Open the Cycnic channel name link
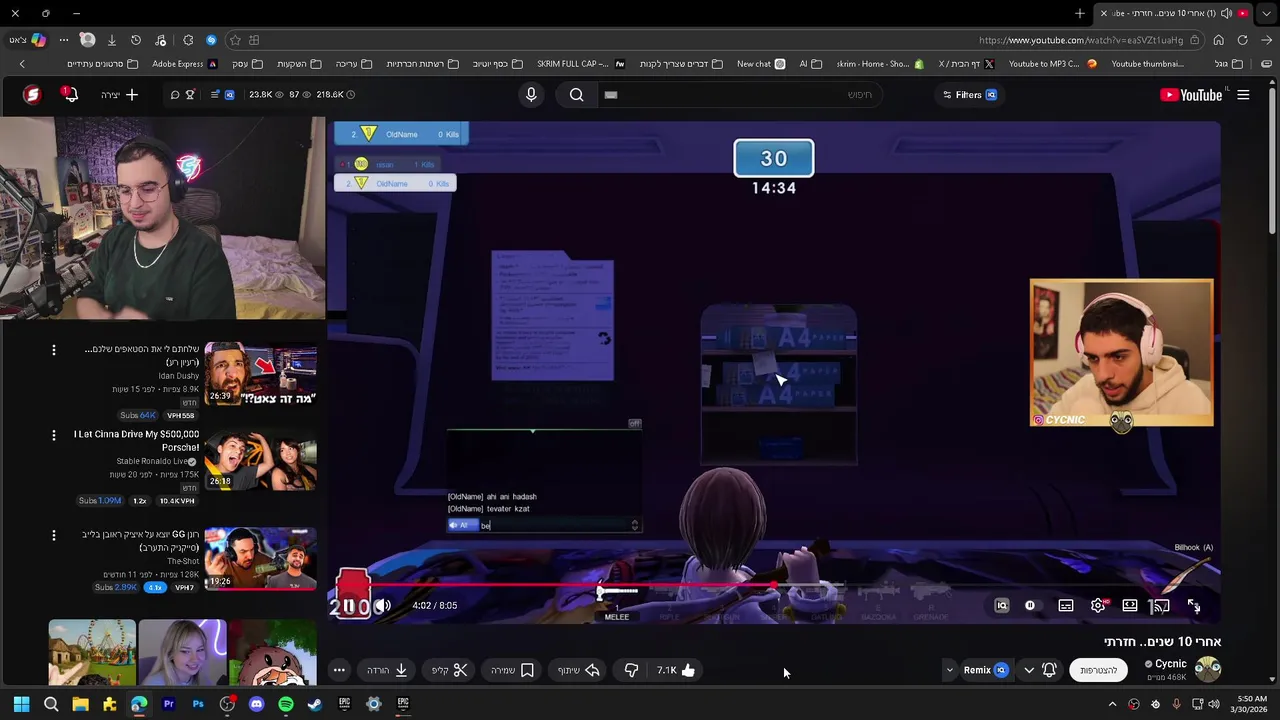 (1171, 664)
